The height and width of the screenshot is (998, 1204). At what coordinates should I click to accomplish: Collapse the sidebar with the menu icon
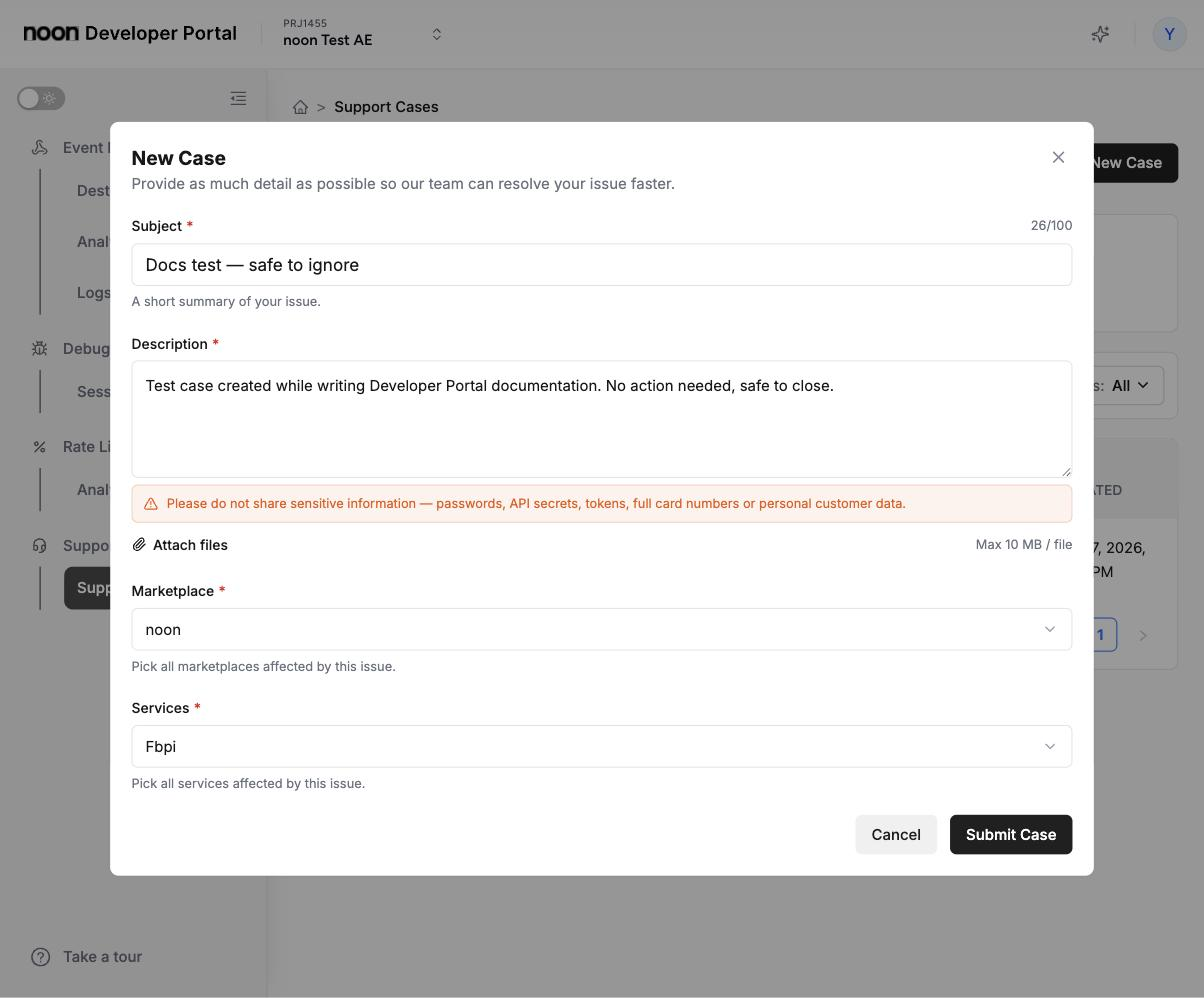click(238, 98)
